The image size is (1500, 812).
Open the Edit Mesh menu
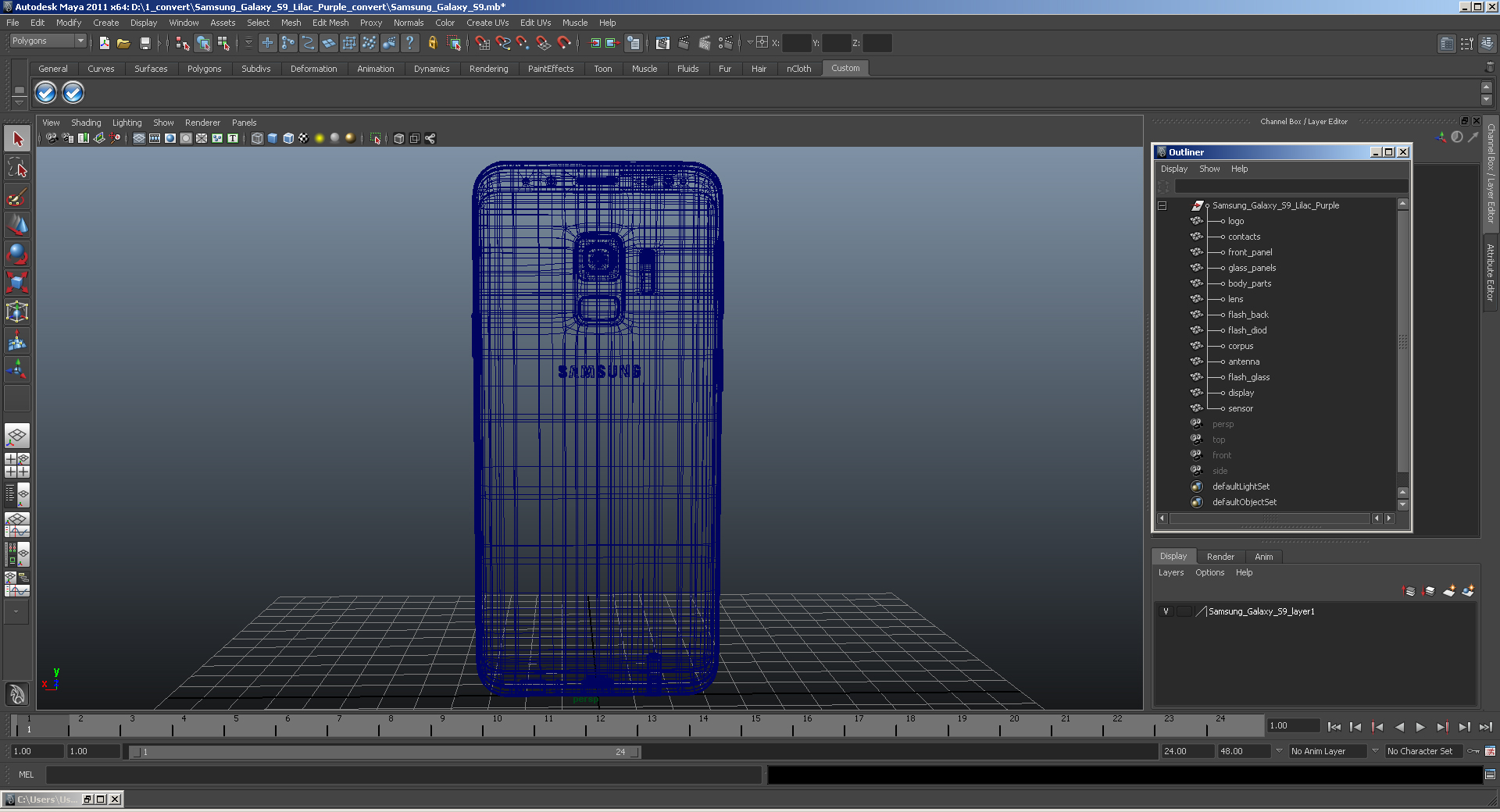coord(330,23)
